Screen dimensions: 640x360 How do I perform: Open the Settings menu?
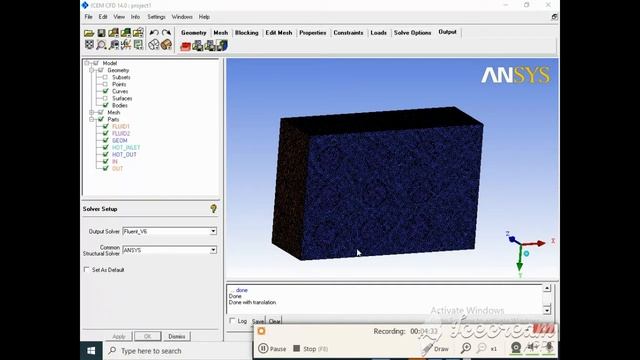click(x=156, y=17)
